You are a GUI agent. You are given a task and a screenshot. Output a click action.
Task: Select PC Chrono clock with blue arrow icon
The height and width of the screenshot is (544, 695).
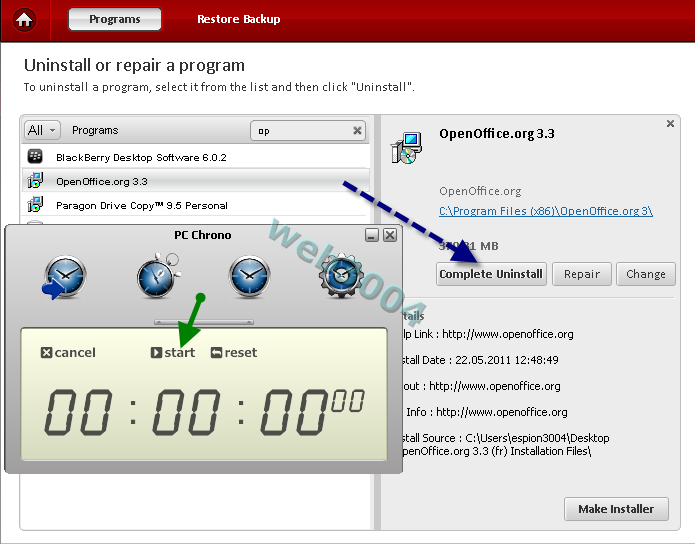63,277
